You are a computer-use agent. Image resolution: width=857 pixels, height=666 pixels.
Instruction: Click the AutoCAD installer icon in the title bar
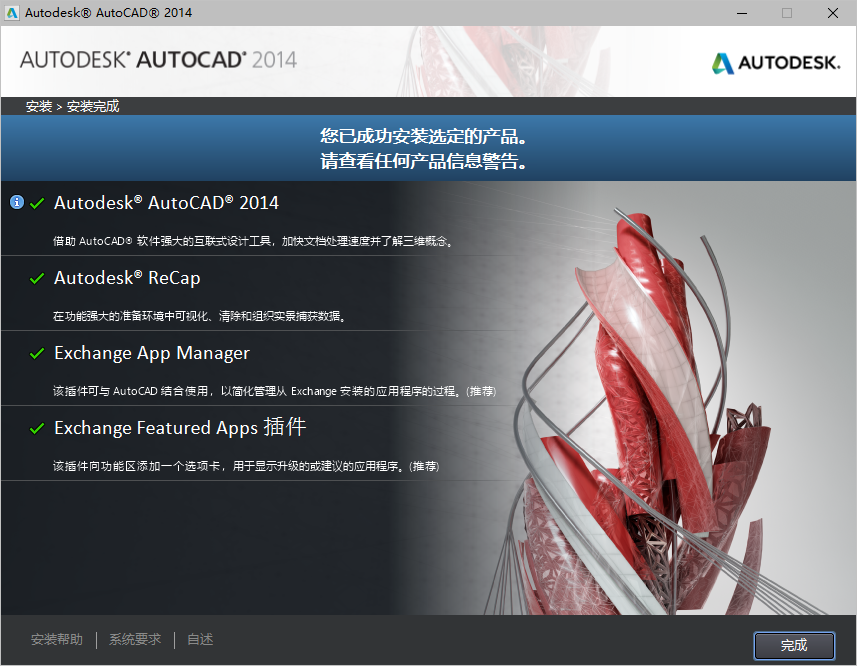(x=13, y=13)
